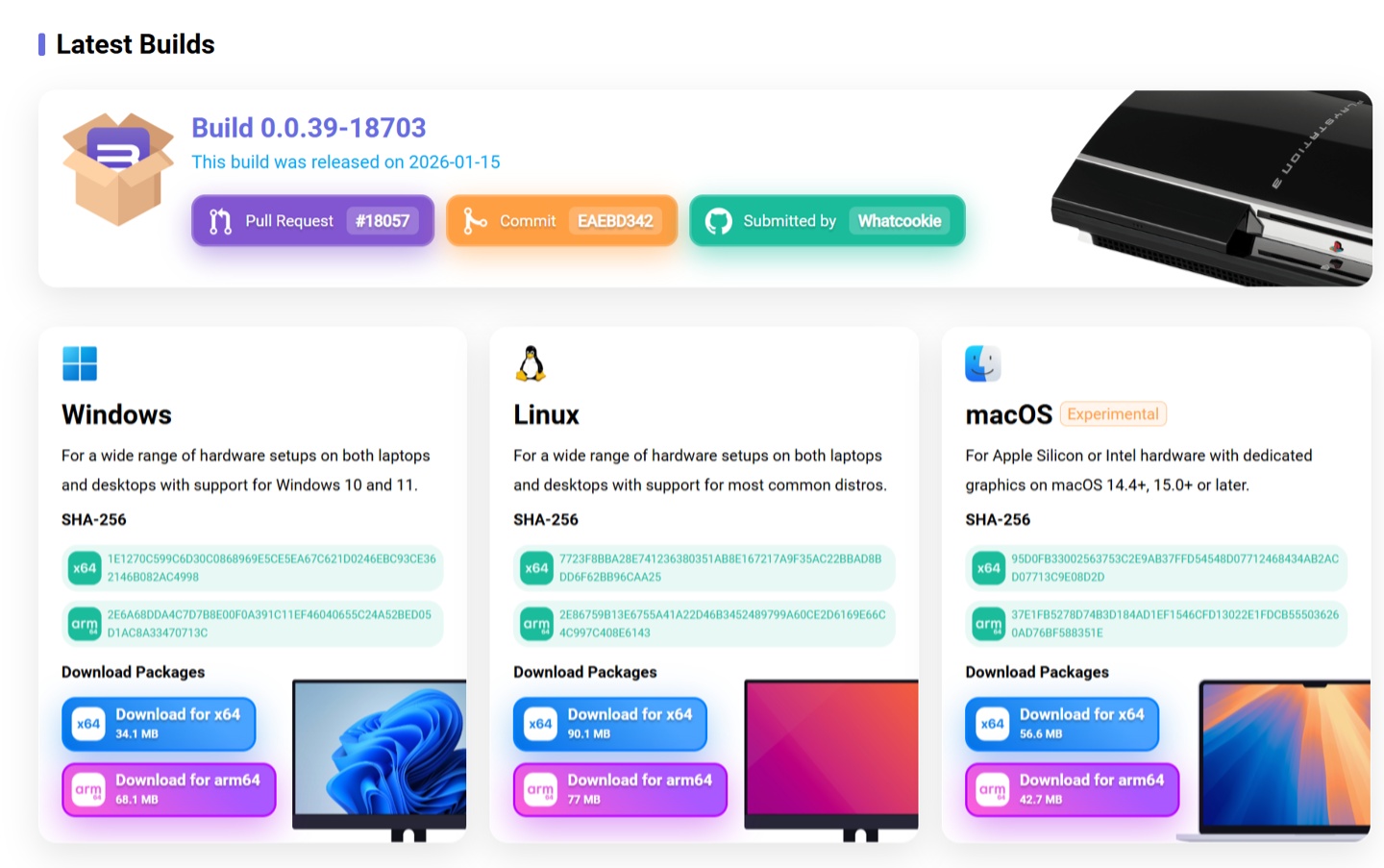Viewport: 1384px width, 868px height.
Task: Click the x64 badge beside the Windows SHA-256 hash
Action: click(x=85, y=568)
